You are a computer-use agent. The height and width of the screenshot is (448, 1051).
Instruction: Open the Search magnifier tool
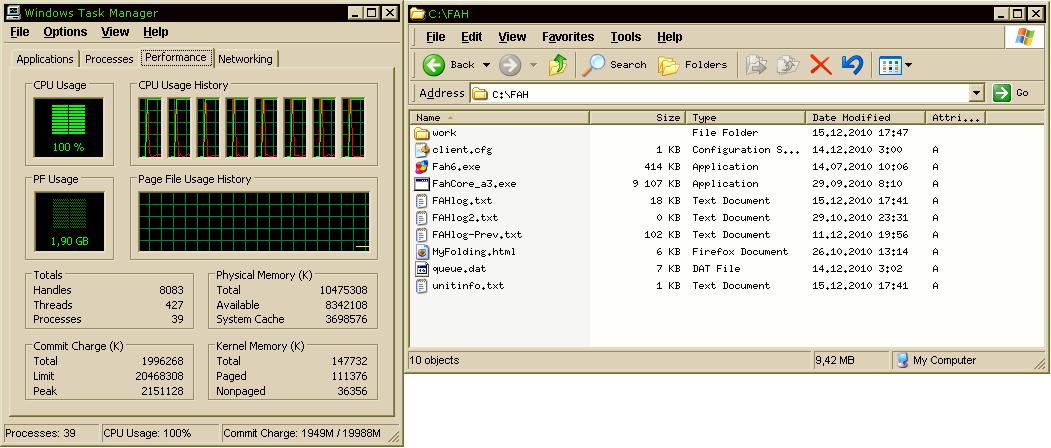tap(593, 65)
